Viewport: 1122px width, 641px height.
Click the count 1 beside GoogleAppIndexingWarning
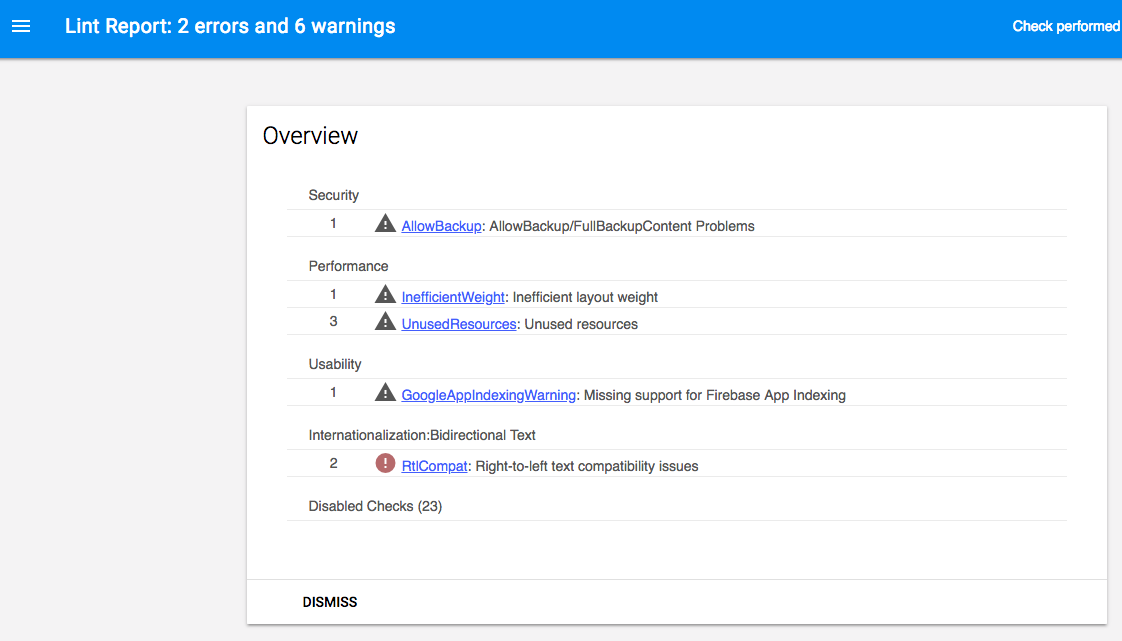[x=333, y=392]
